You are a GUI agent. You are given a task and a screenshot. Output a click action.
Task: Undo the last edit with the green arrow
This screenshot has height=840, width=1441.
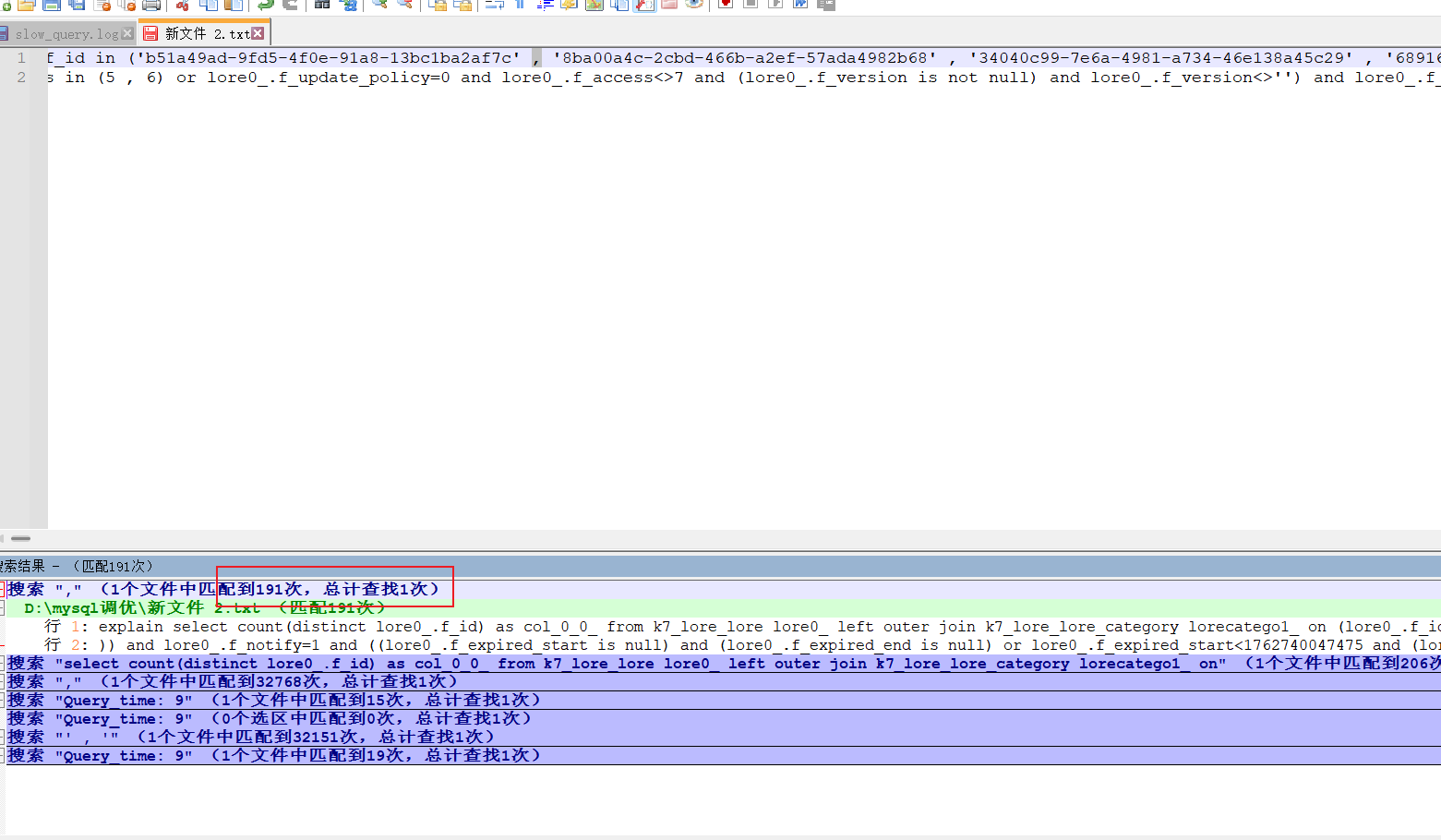[x=266, y=5]
